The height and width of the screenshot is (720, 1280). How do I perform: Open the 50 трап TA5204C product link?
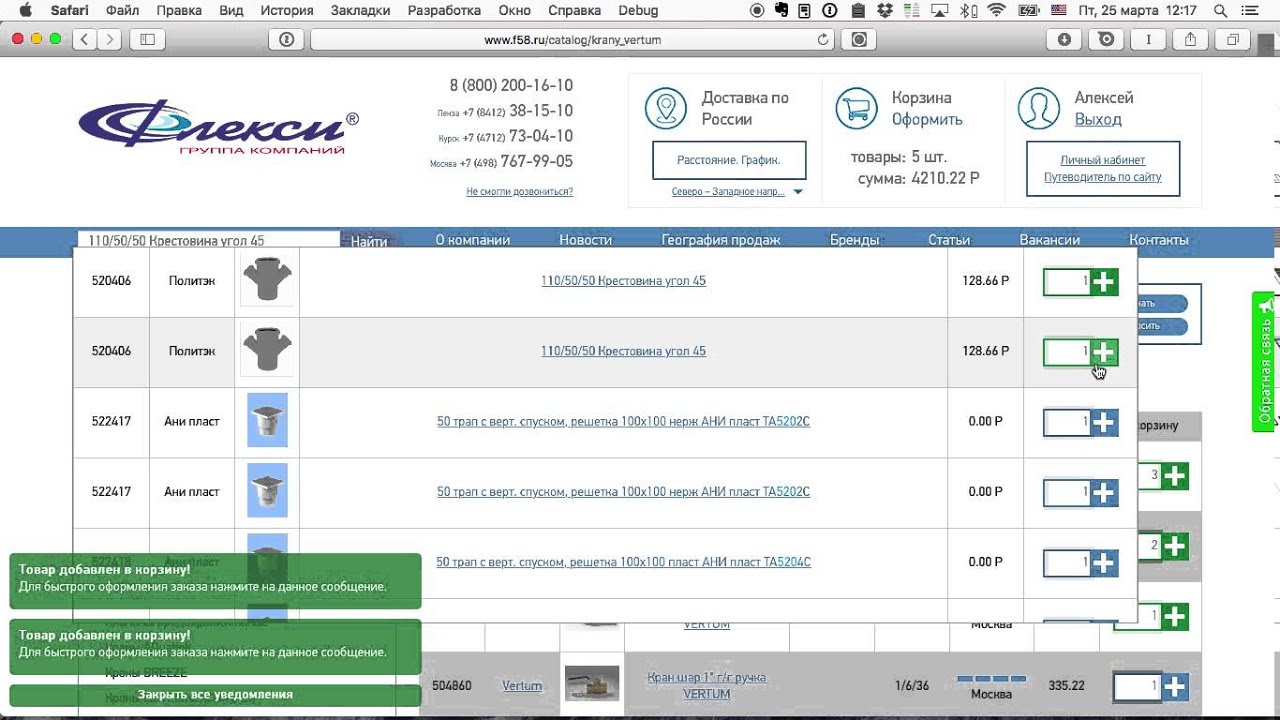(623, 562)
